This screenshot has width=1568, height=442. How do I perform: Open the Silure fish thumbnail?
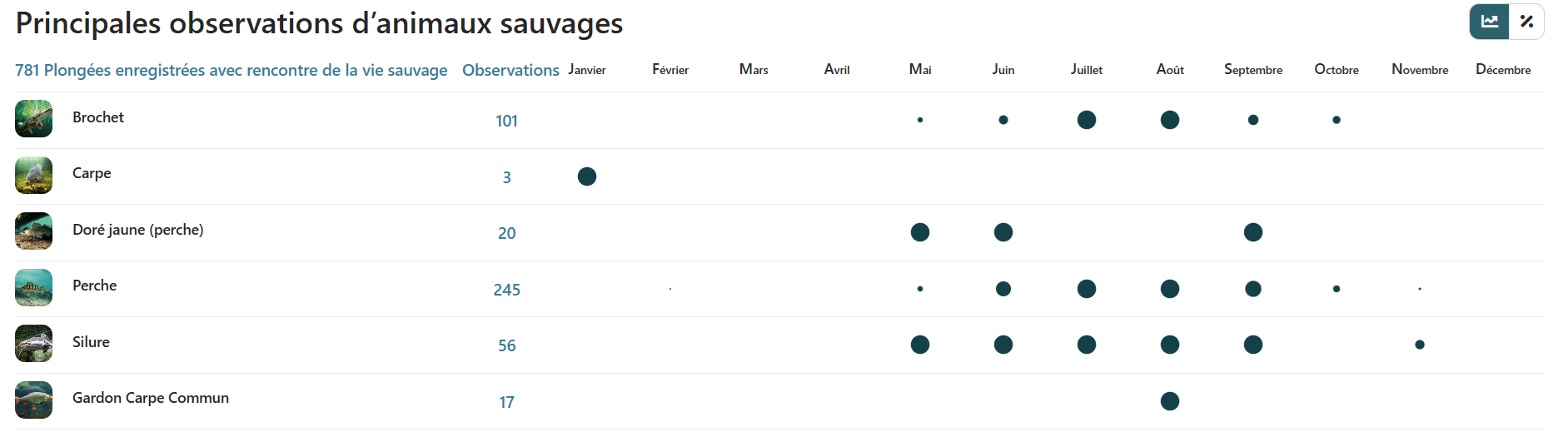[x=33, y=343]
